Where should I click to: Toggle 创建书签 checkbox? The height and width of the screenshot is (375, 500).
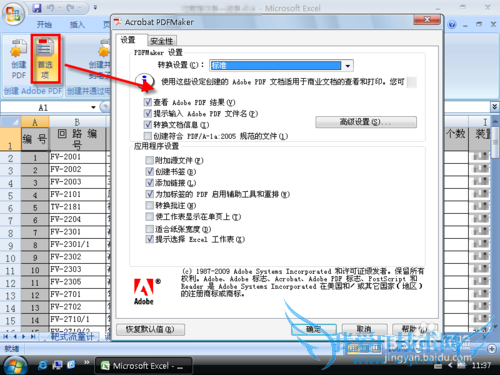[150, 172]
